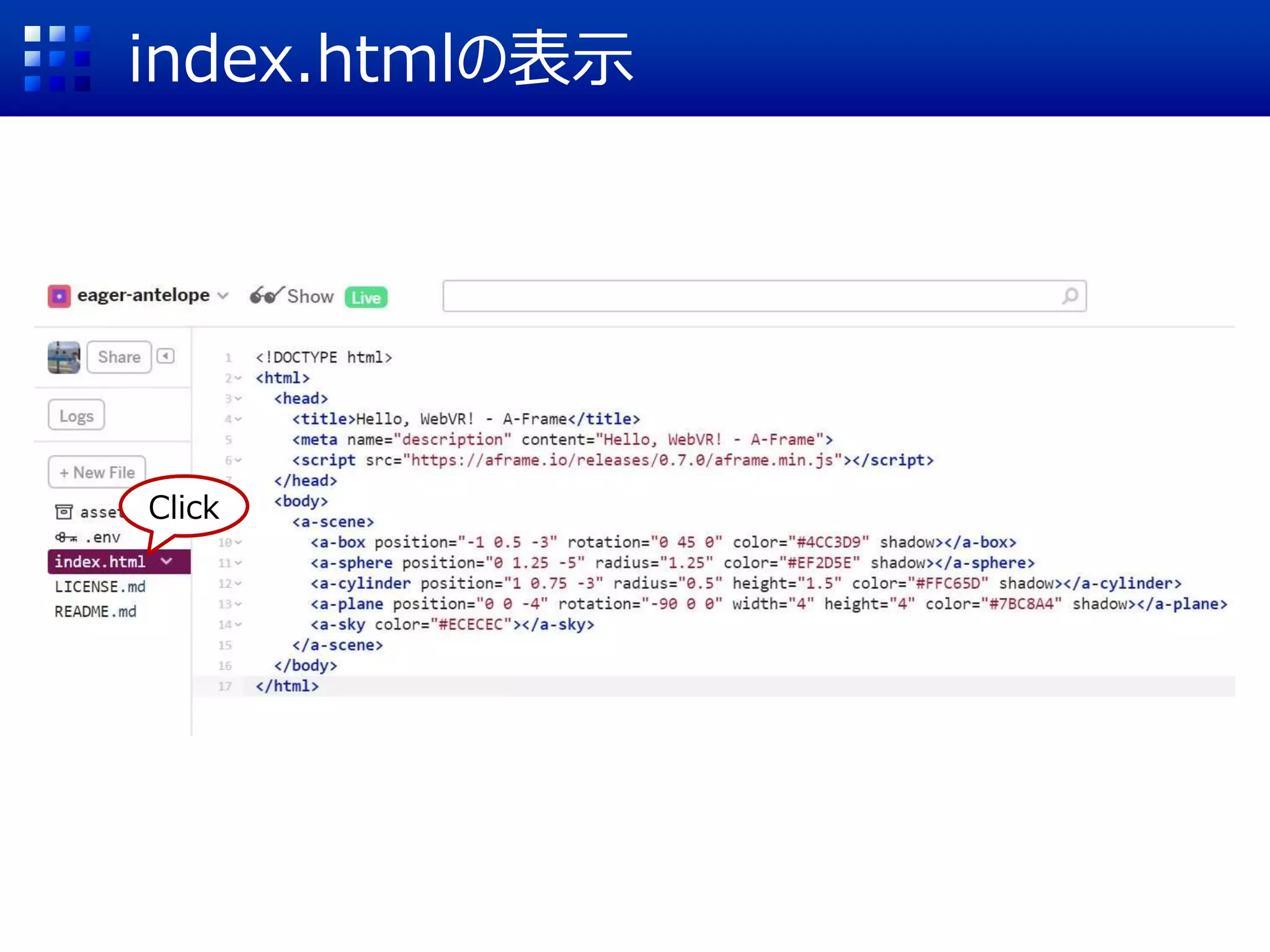Click the key icon beside .env
The image size is (1270, 952).
point(66,537)
